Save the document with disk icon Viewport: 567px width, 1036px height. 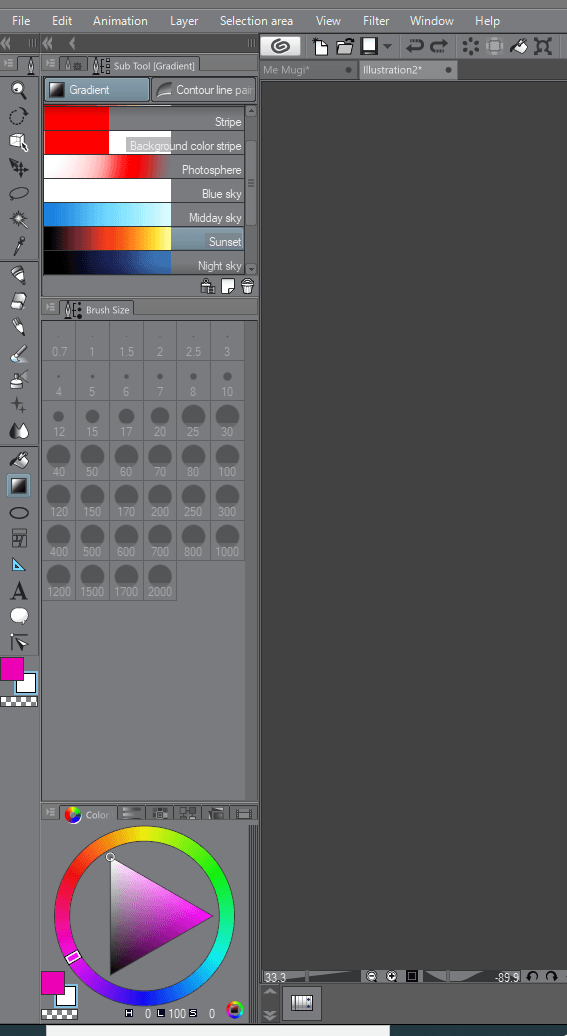(369, 46)
